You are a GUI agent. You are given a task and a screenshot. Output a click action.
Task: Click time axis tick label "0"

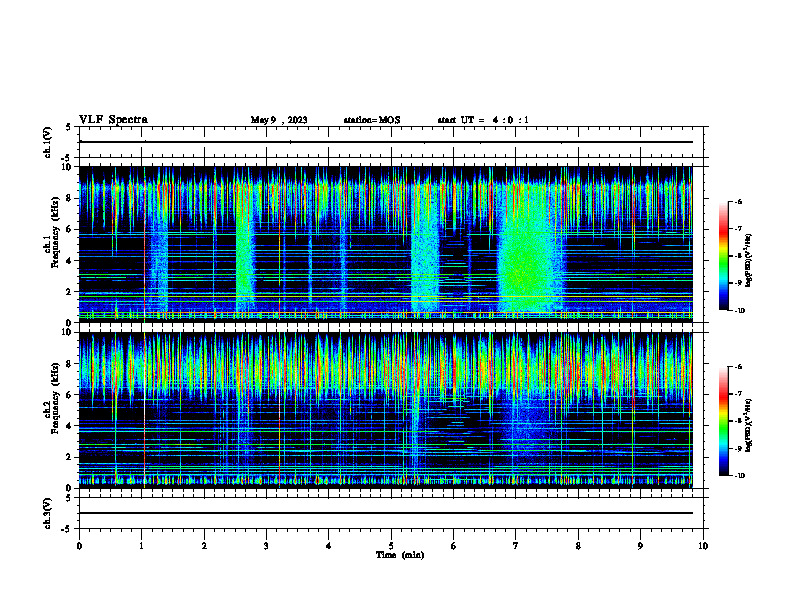click(79, 546)
